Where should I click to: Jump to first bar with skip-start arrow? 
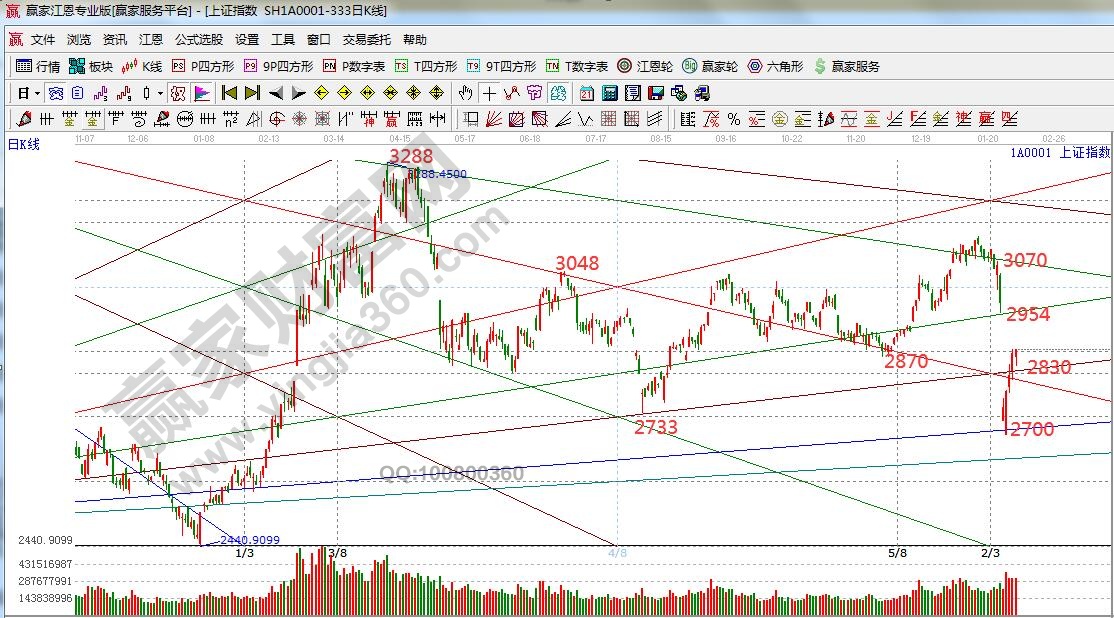coord(228,93)
